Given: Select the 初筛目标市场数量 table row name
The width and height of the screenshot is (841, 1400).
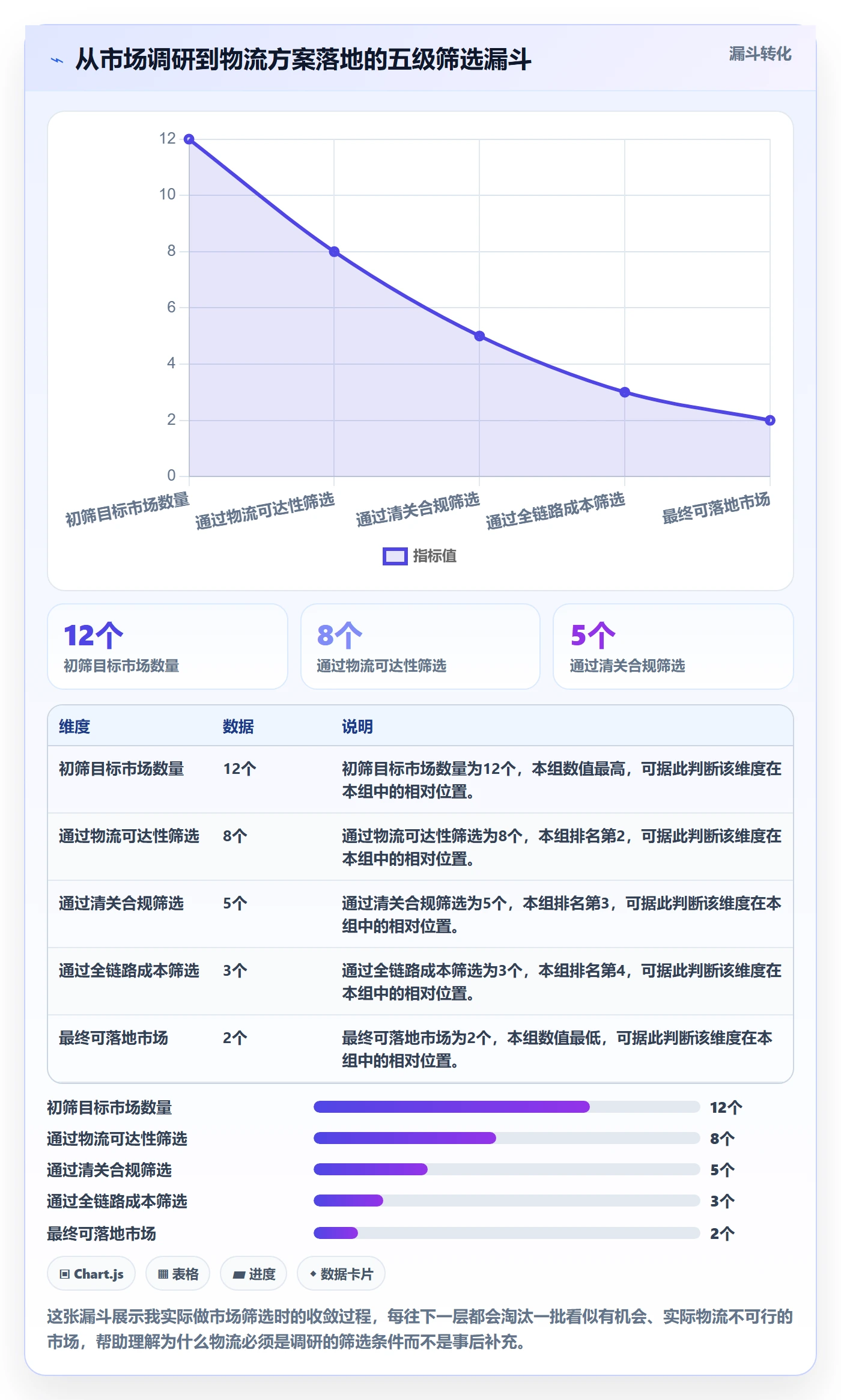Looking at the screenshot, I should click(121, 768).
